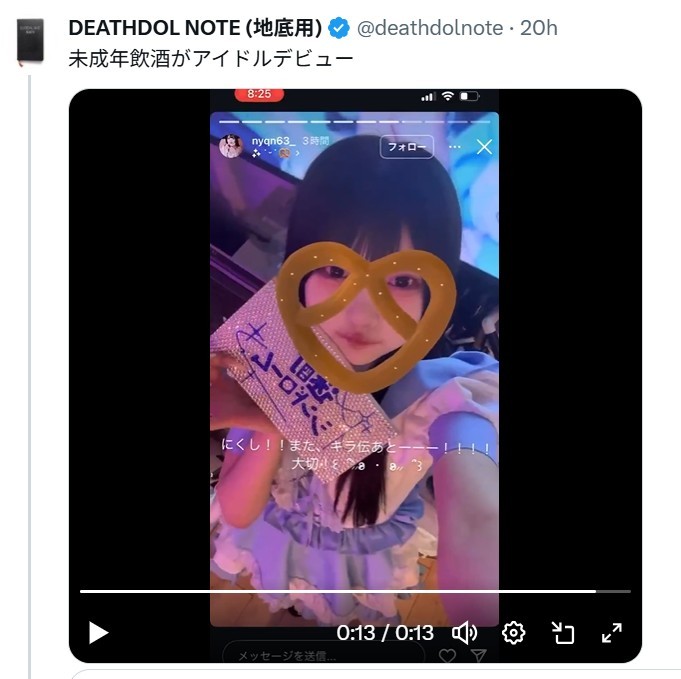Mute the video volume speaker icon

coord(464,632)
